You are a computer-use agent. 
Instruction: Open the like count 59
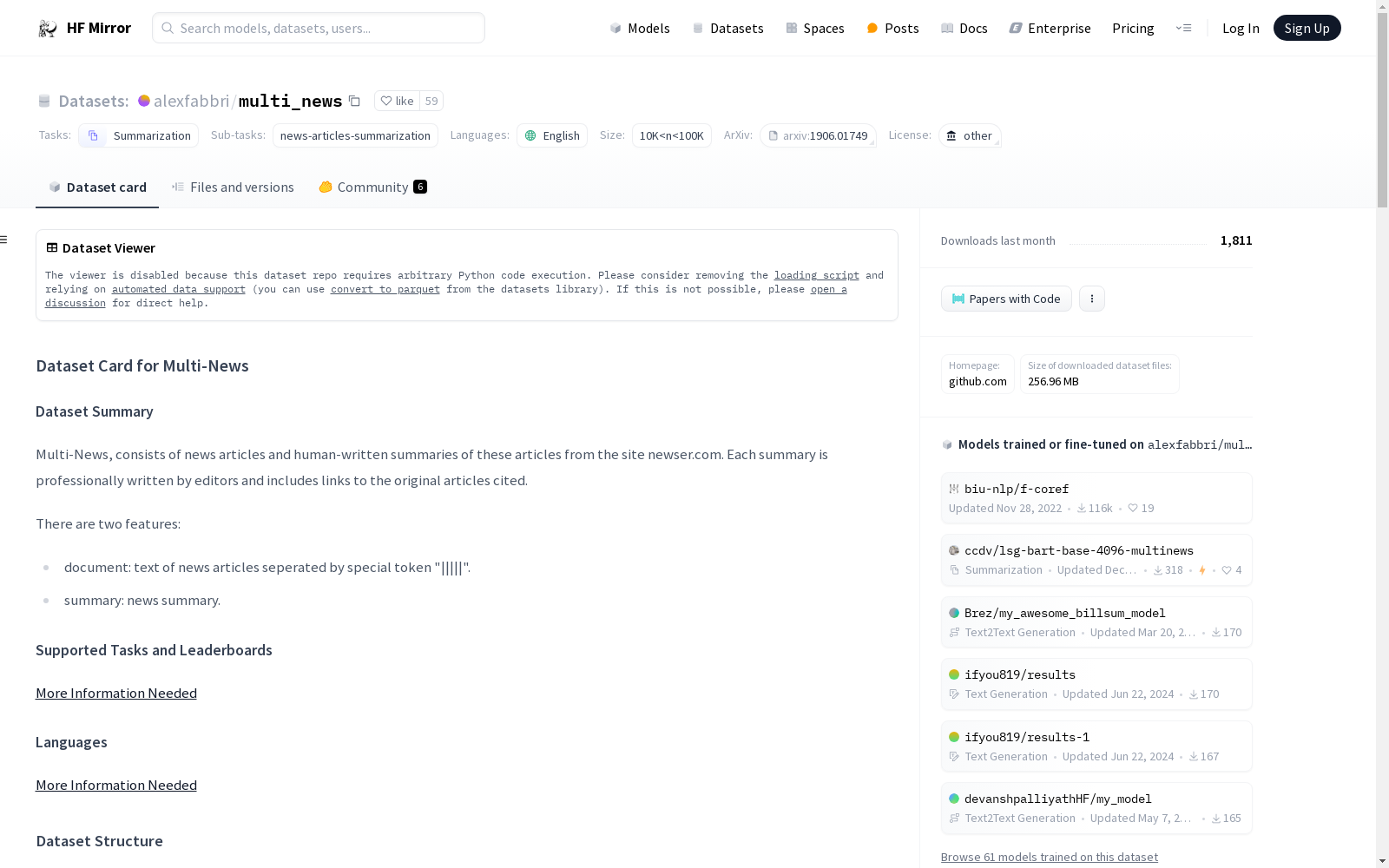point(431,101)
